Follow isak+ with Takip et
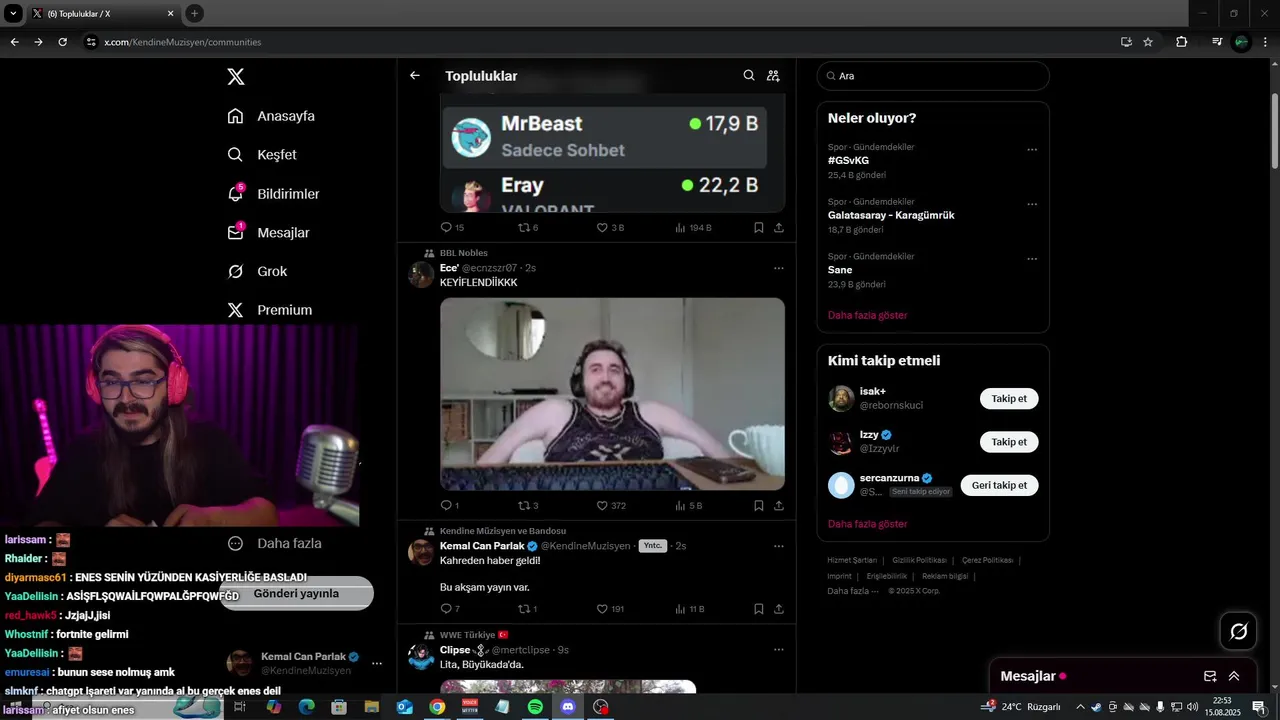This screenshot has height=720, width=1280. [x=1009, y=399]
